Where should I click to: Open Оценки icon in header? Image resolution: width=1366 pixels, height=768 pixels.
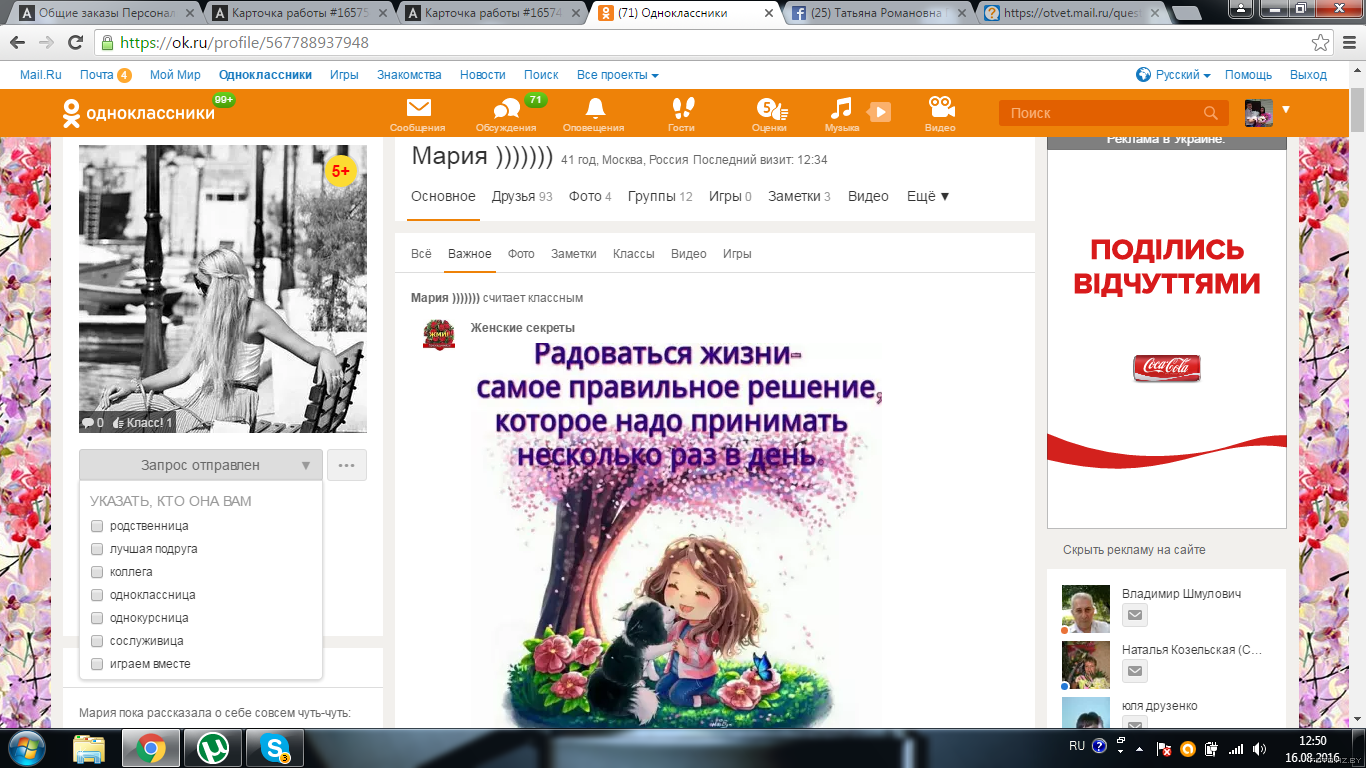(x=771, y=108)
